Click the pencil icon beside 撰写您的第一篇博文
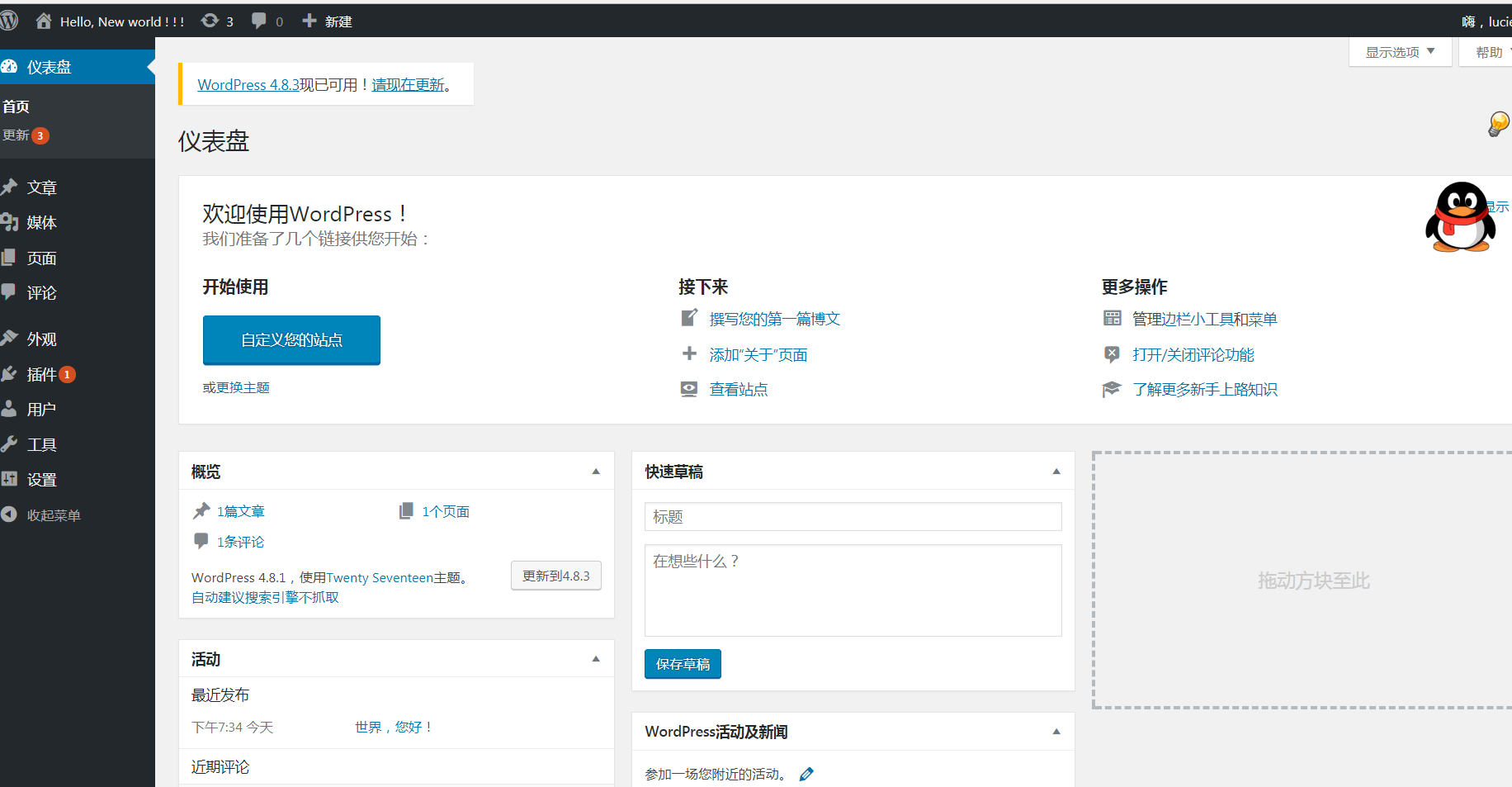Viewport: 1512px width, 787px height. 689,318
